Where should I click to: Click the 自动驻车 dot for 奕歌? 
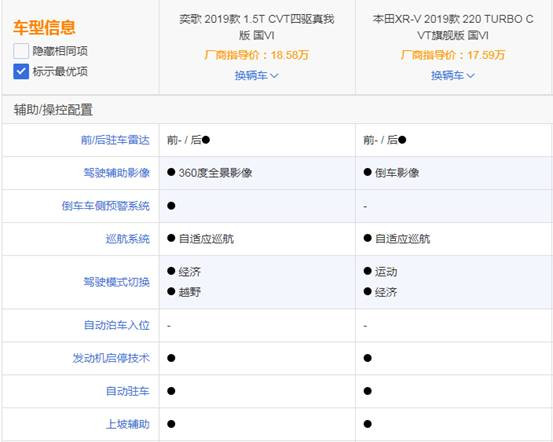point(171,391)
